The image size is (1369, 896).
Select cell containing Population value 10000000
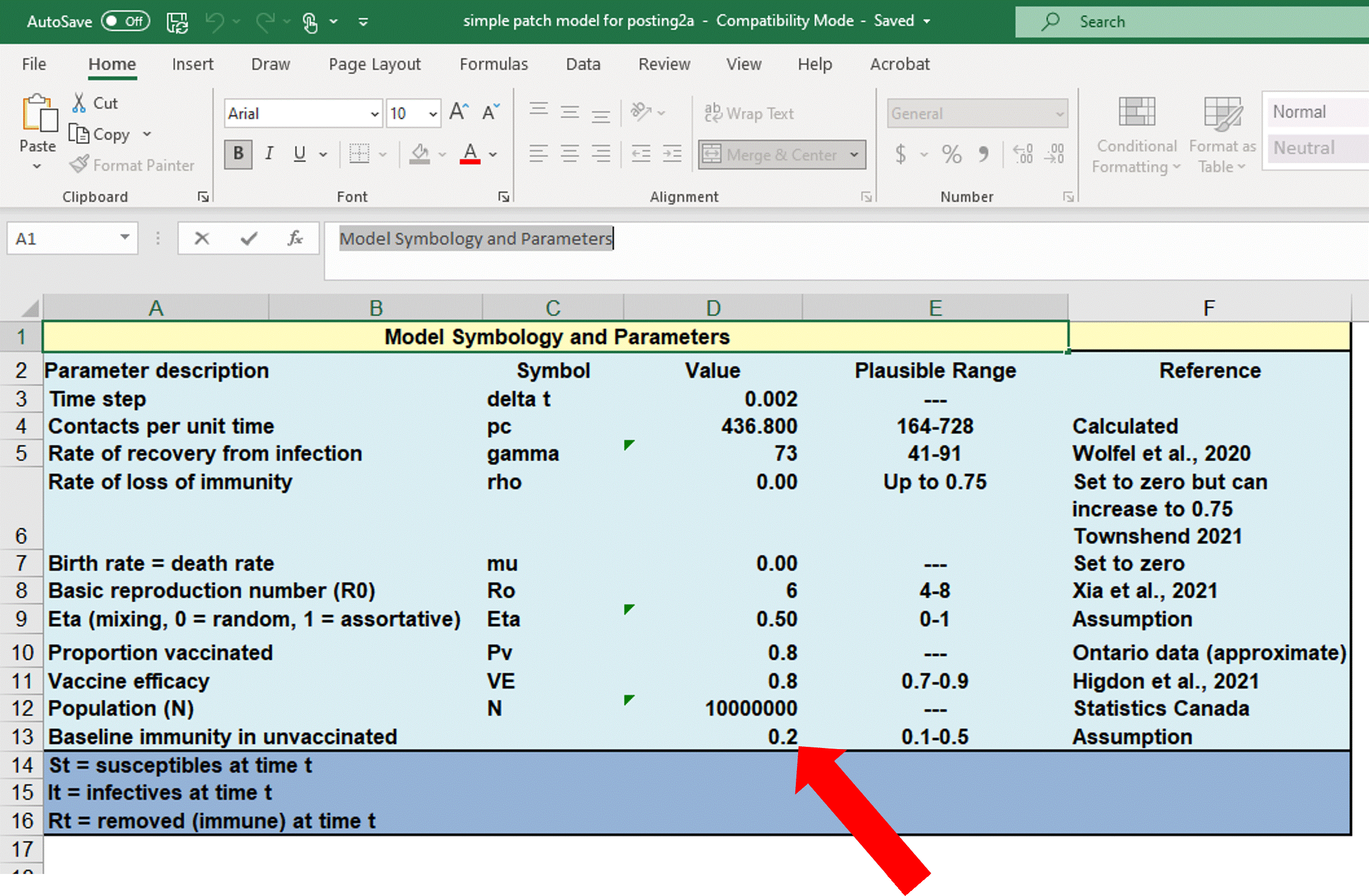(x=750, y=708)
